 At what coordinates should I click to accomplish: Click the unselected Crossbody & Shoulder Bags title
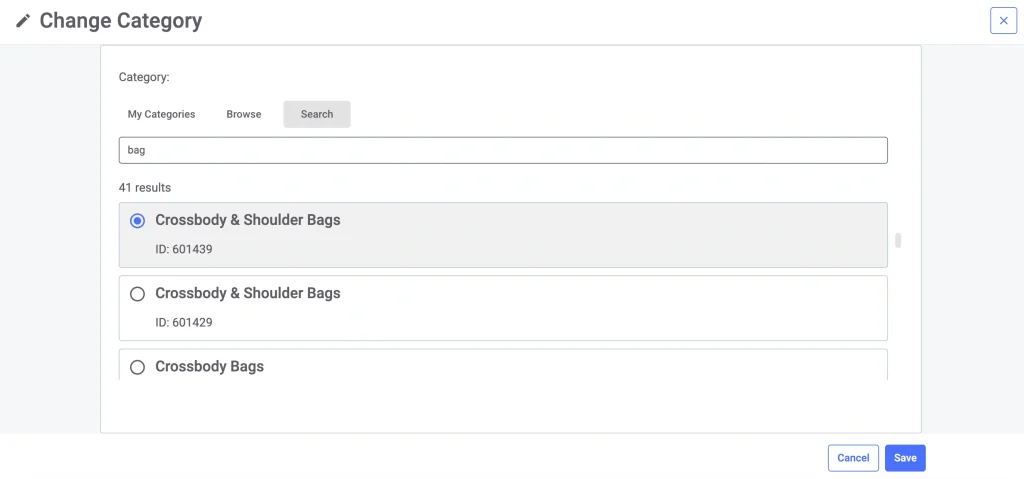pyautogui.click(x=248, y=294)
